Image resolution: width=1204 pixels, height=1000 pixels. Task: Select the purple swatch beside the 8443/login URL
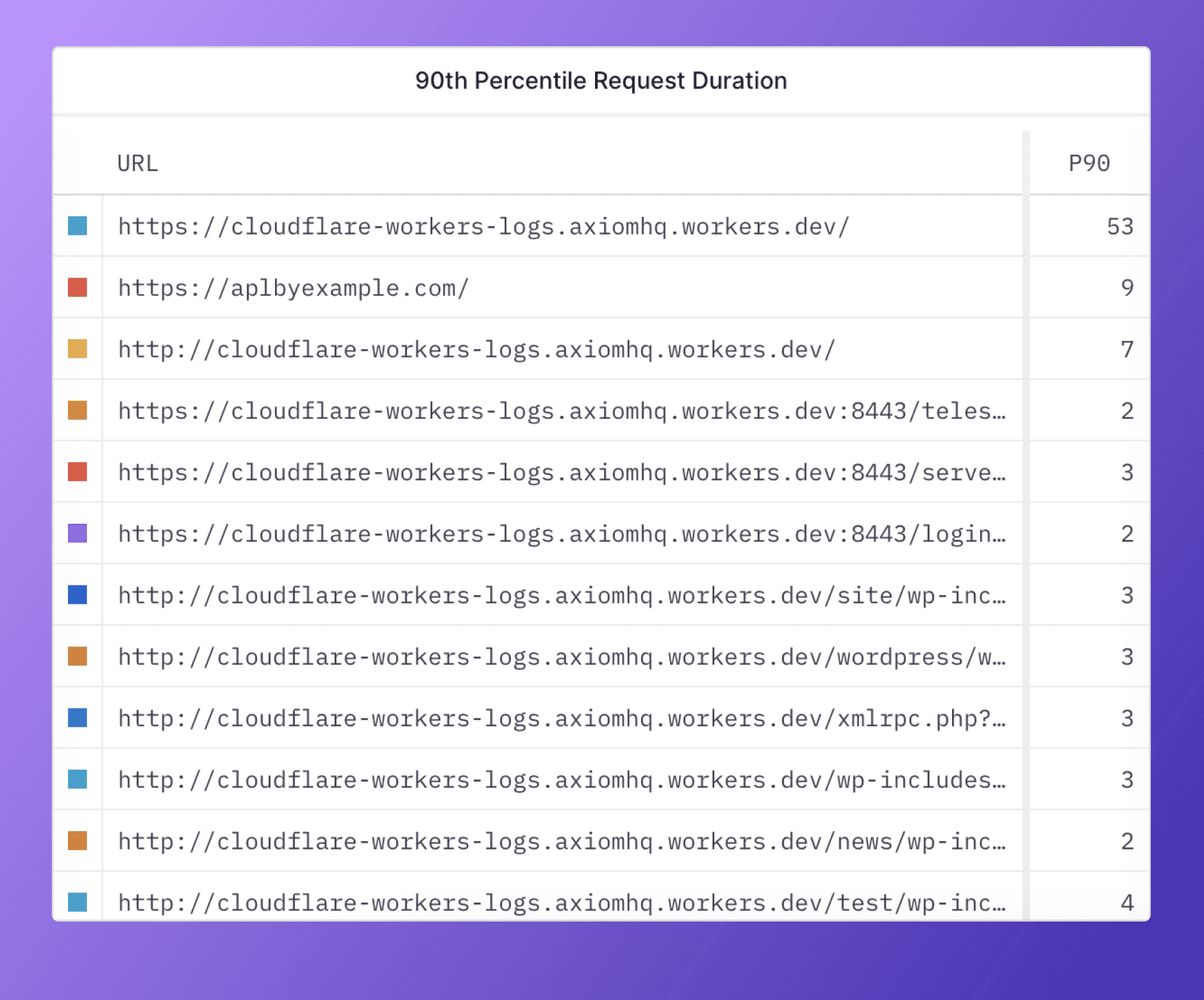pyautogui.click(x=78, y=534)
